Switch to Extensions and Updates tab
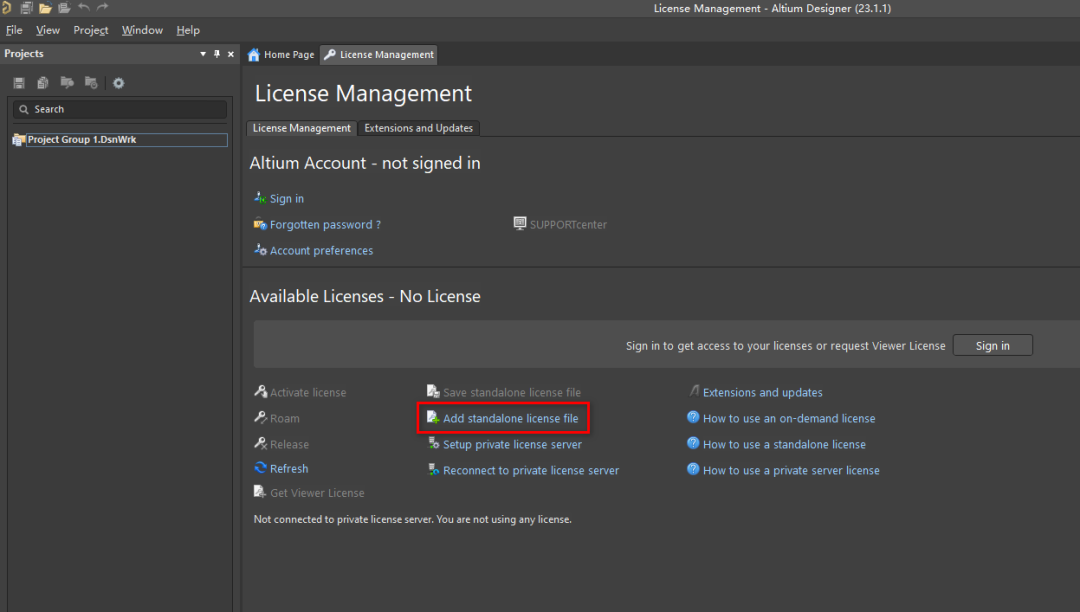Image resolution: width=1080 pixels, height=612 pixels. coord(418,128)
